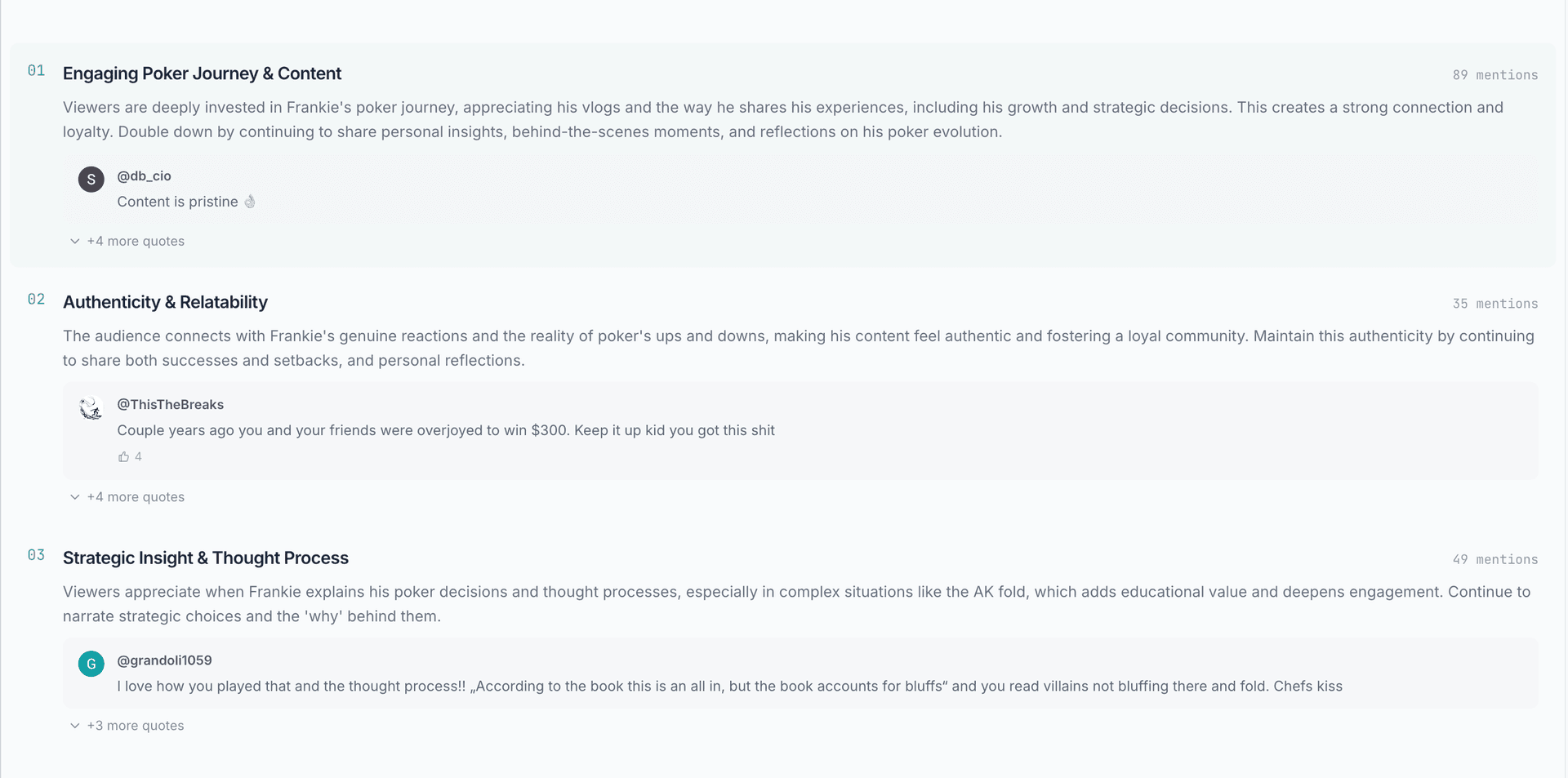Select the "Engaging Poker Journey & Content" heading
Image resolution: width=1568 pixels, height=778 pixels.
coord(202,73)
